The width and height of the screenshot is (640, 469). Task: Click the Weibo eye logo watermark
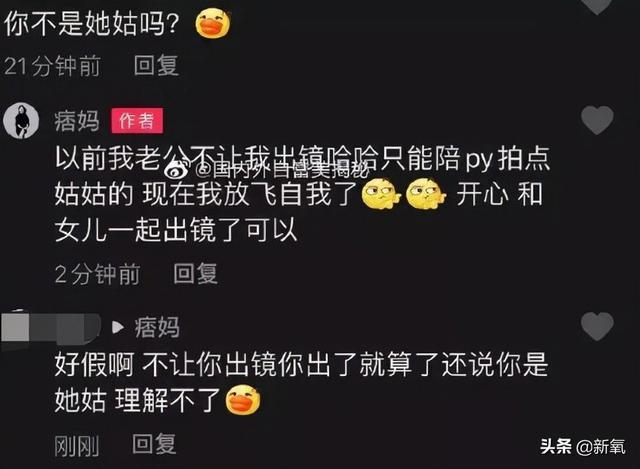pyautogui.click(x=176, y=169)
